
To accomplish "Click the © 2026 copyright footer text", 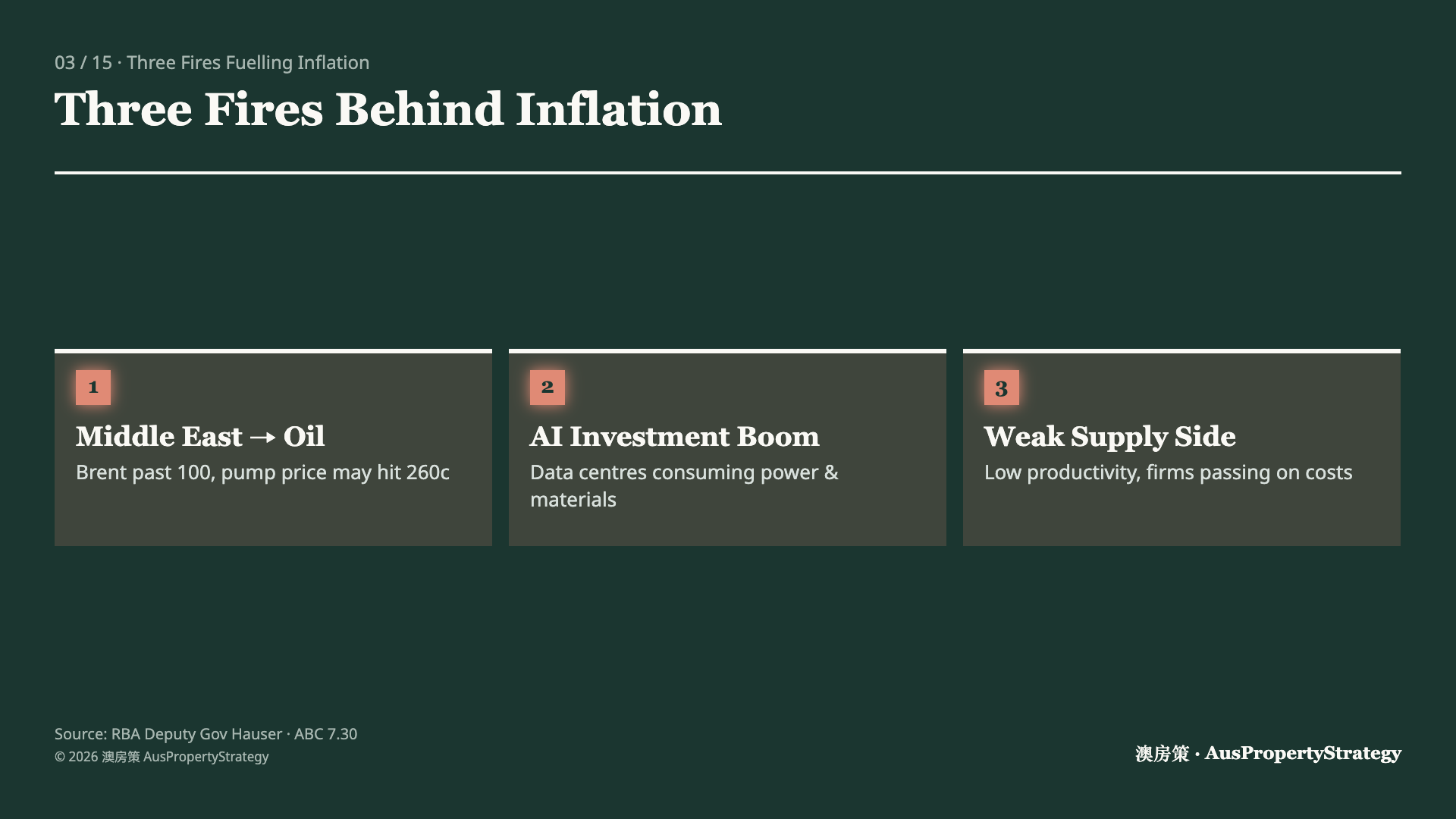I will (x=162, y=757).
